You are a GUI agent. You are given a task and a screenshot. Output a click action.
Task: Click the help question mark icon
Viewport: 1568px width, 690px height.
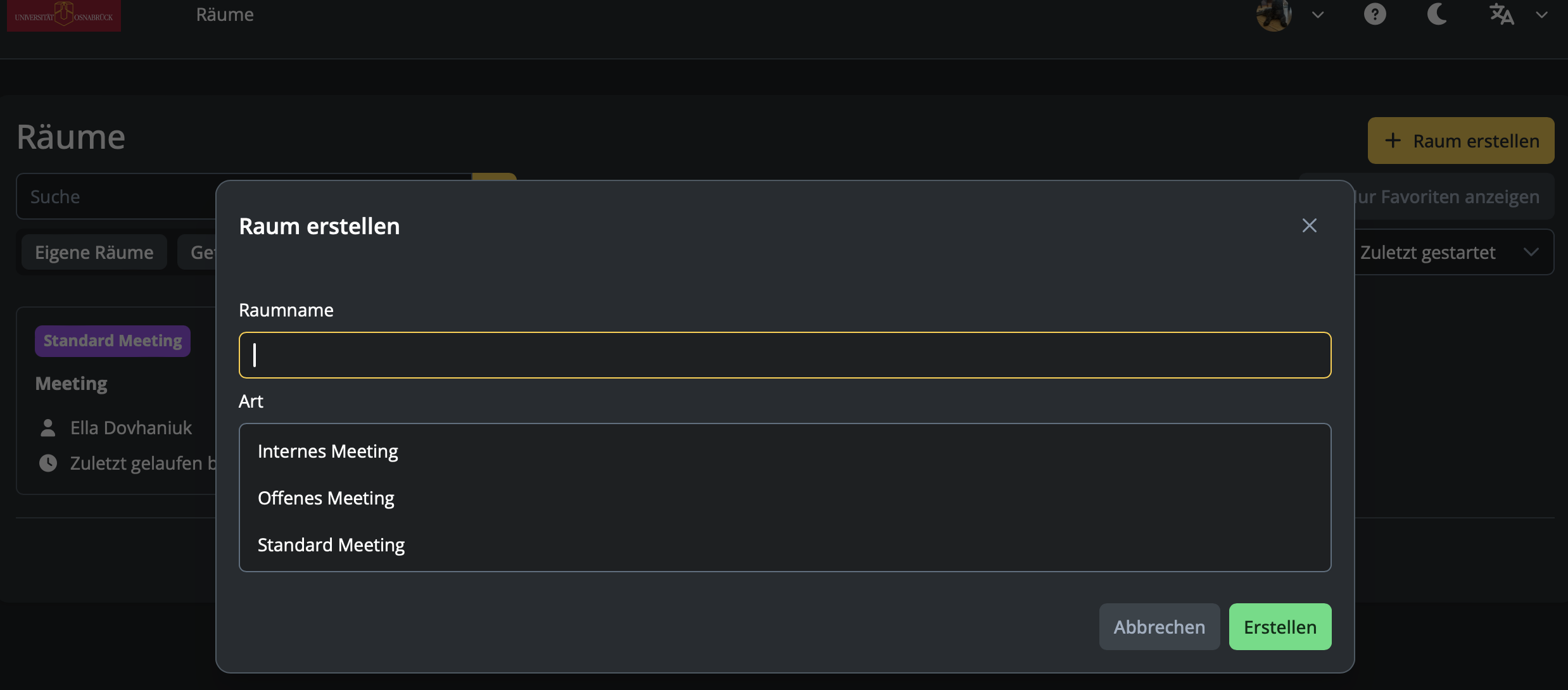point(1375,14)
